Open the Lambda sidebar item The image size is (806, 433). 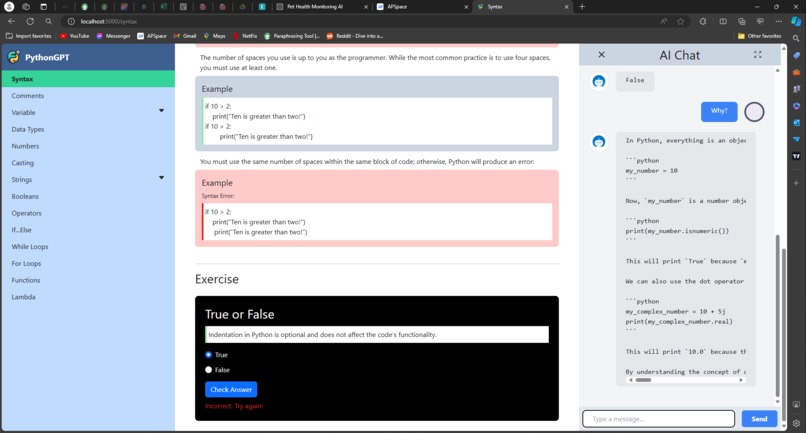[x=88, y=297]
